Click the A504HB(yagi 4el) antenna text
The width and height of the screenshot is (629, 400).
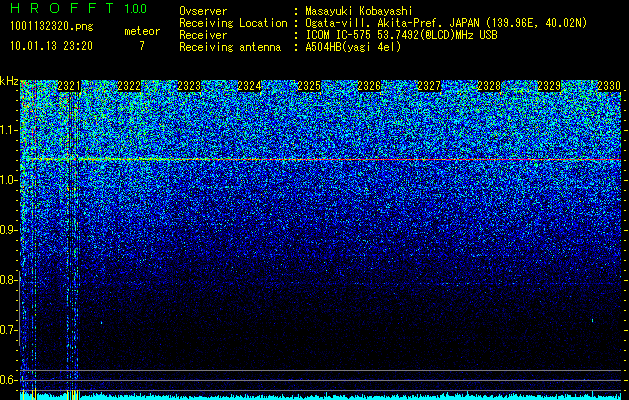(x=353, y=47)
